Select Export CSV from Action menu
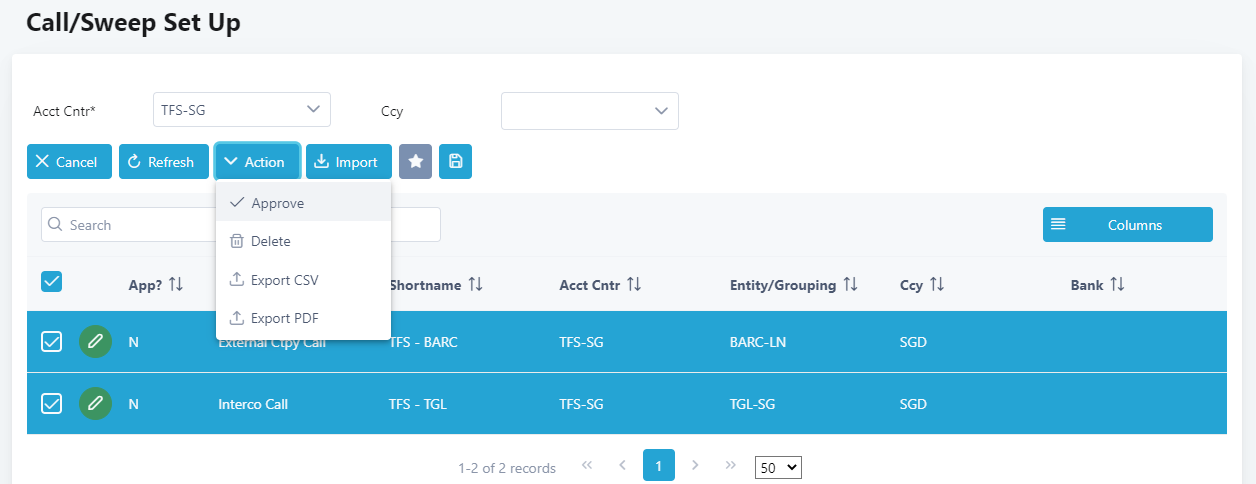Image resolution: width=1256 pixels, height=484 pixels. [284, 280]
